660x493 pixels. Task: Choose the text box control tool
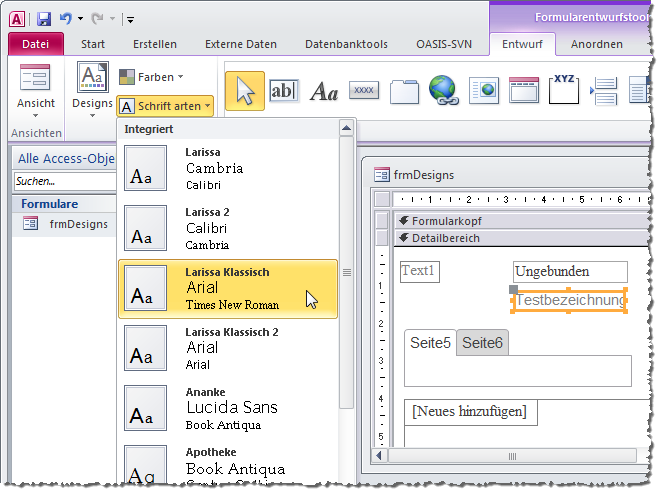[x=283, y=91]
